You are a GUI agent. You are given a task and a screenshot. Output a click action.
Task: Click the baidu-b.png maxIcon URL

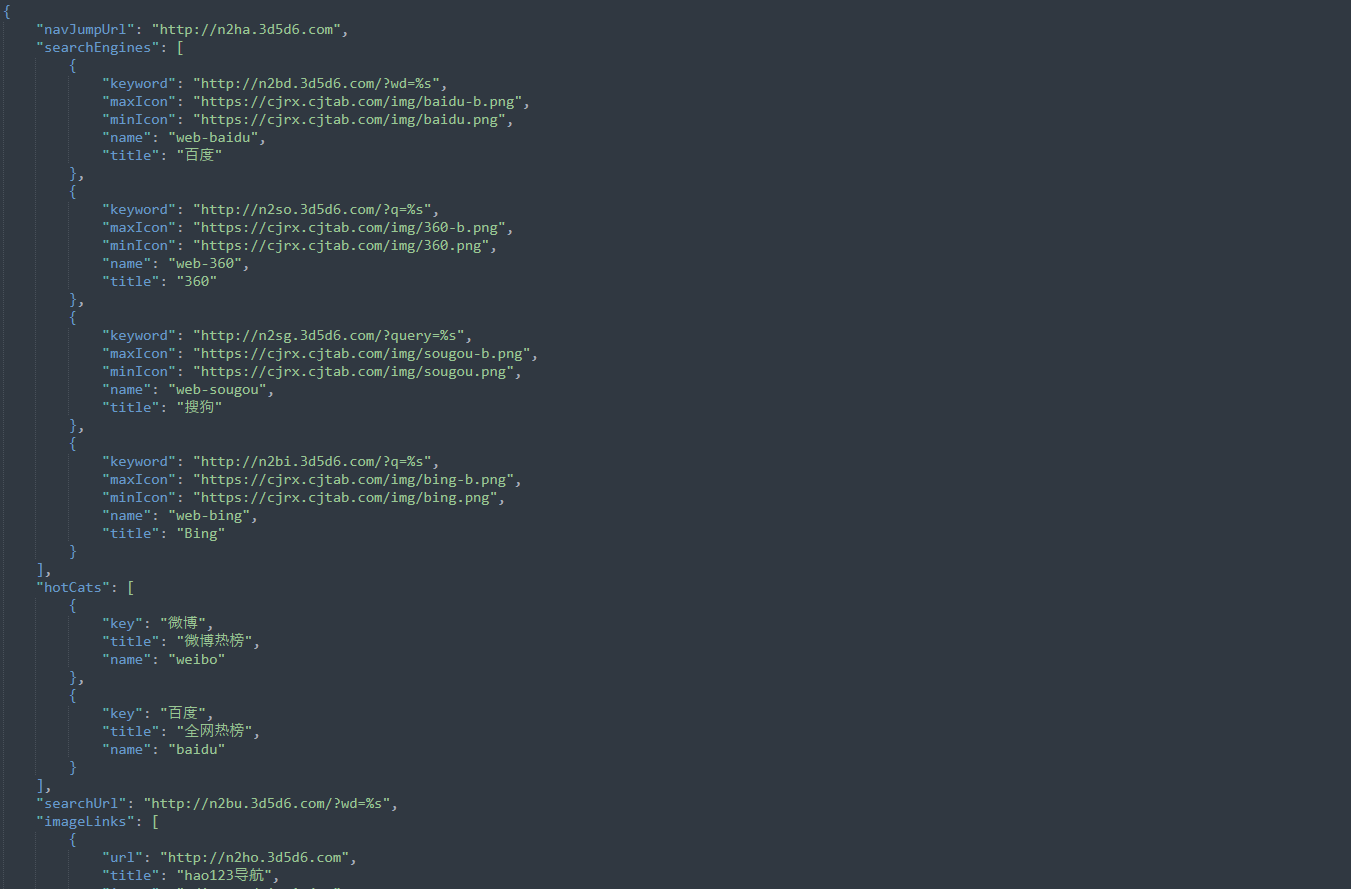(x=360, y=101)
